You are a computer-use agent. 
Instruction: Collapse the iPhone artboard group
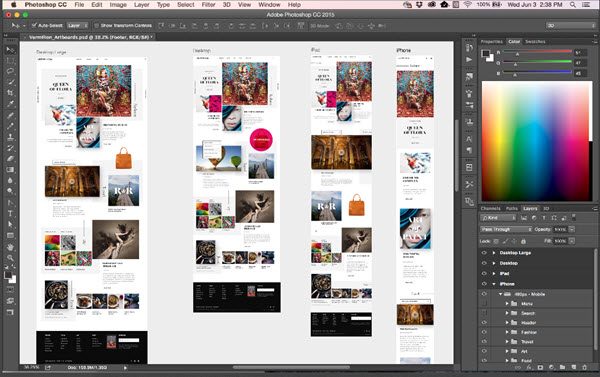(x=494, y=284)
